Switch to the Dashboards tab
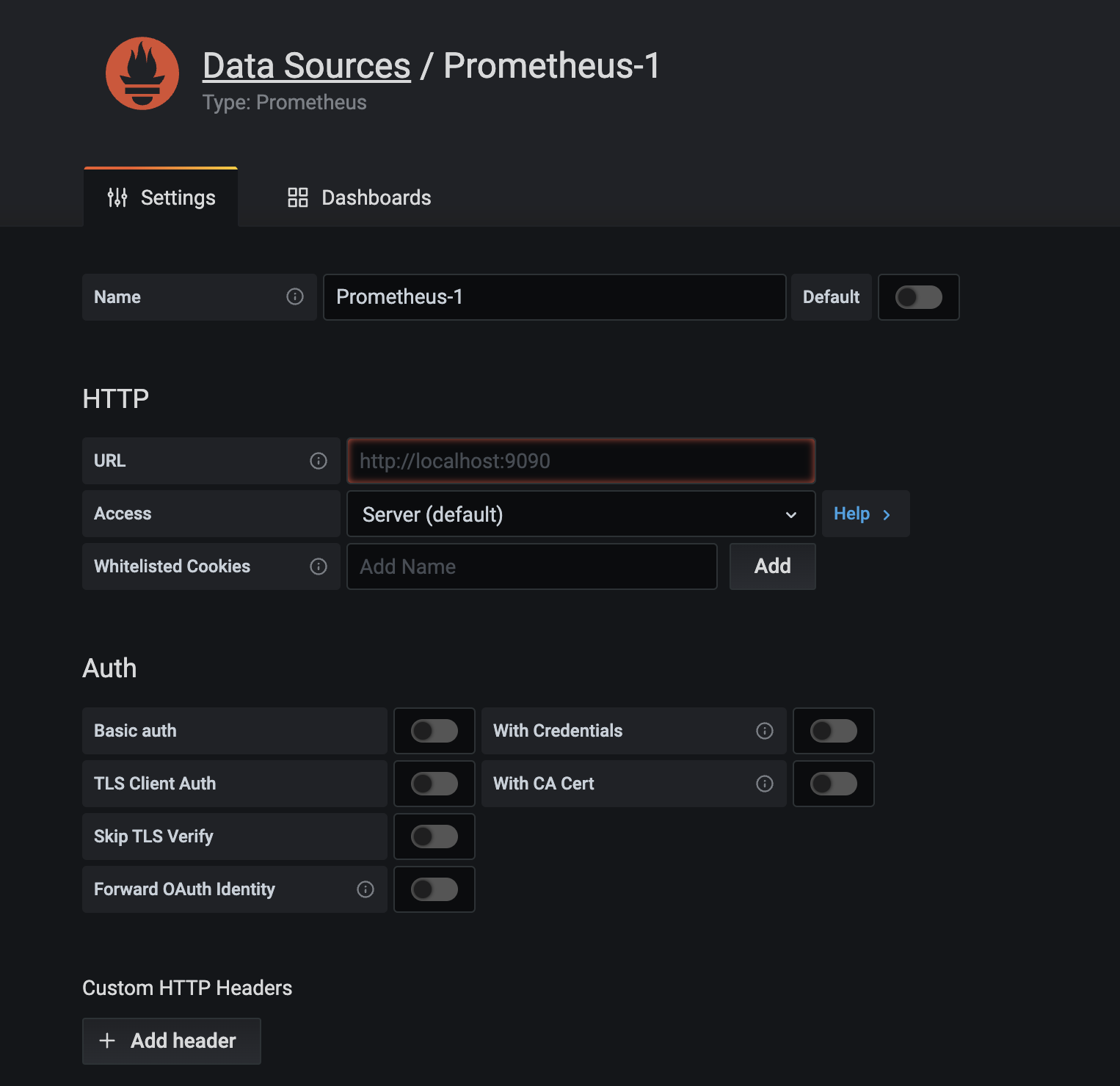1120x1086 pixels. 359,197
